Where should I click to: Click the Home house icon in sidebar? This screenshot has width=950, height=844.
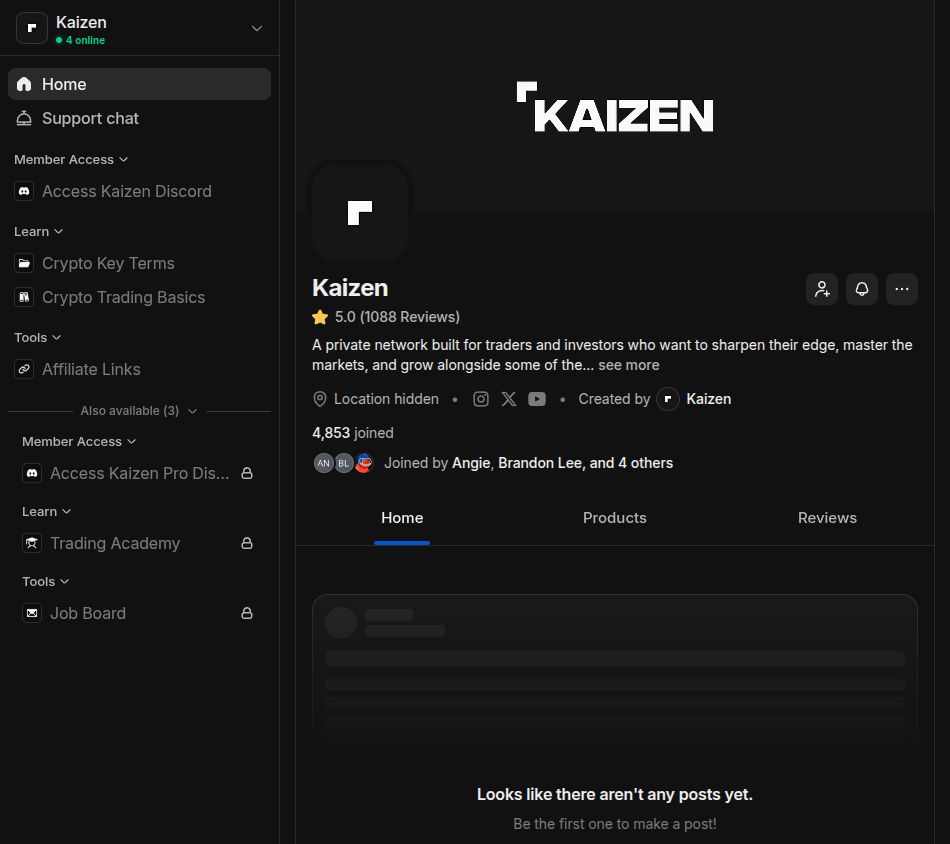[24, 84]
